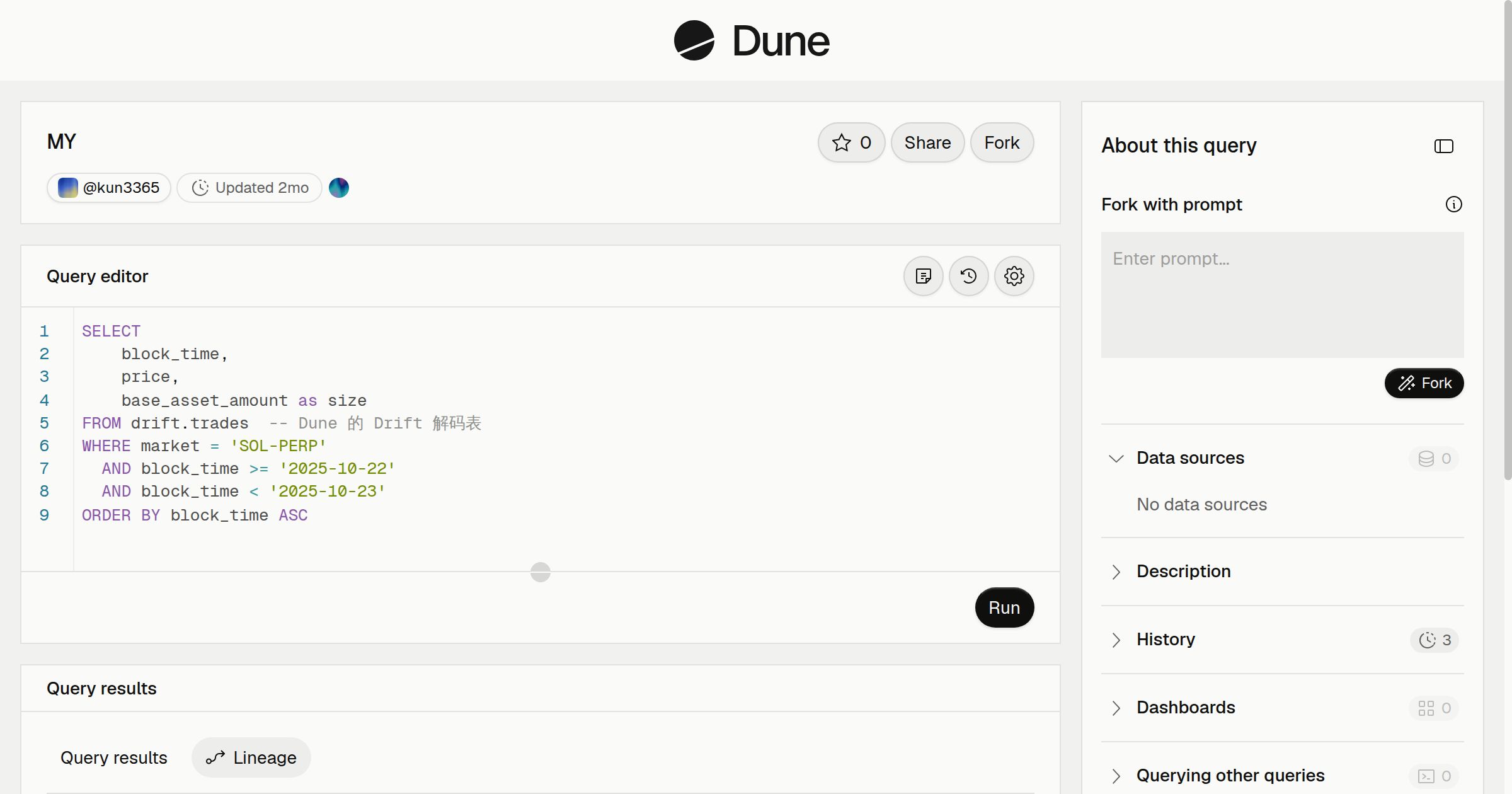The image size is (1512, 794).
Task: Expand the Dashboards section
Action: click(x=1116, y=708)
